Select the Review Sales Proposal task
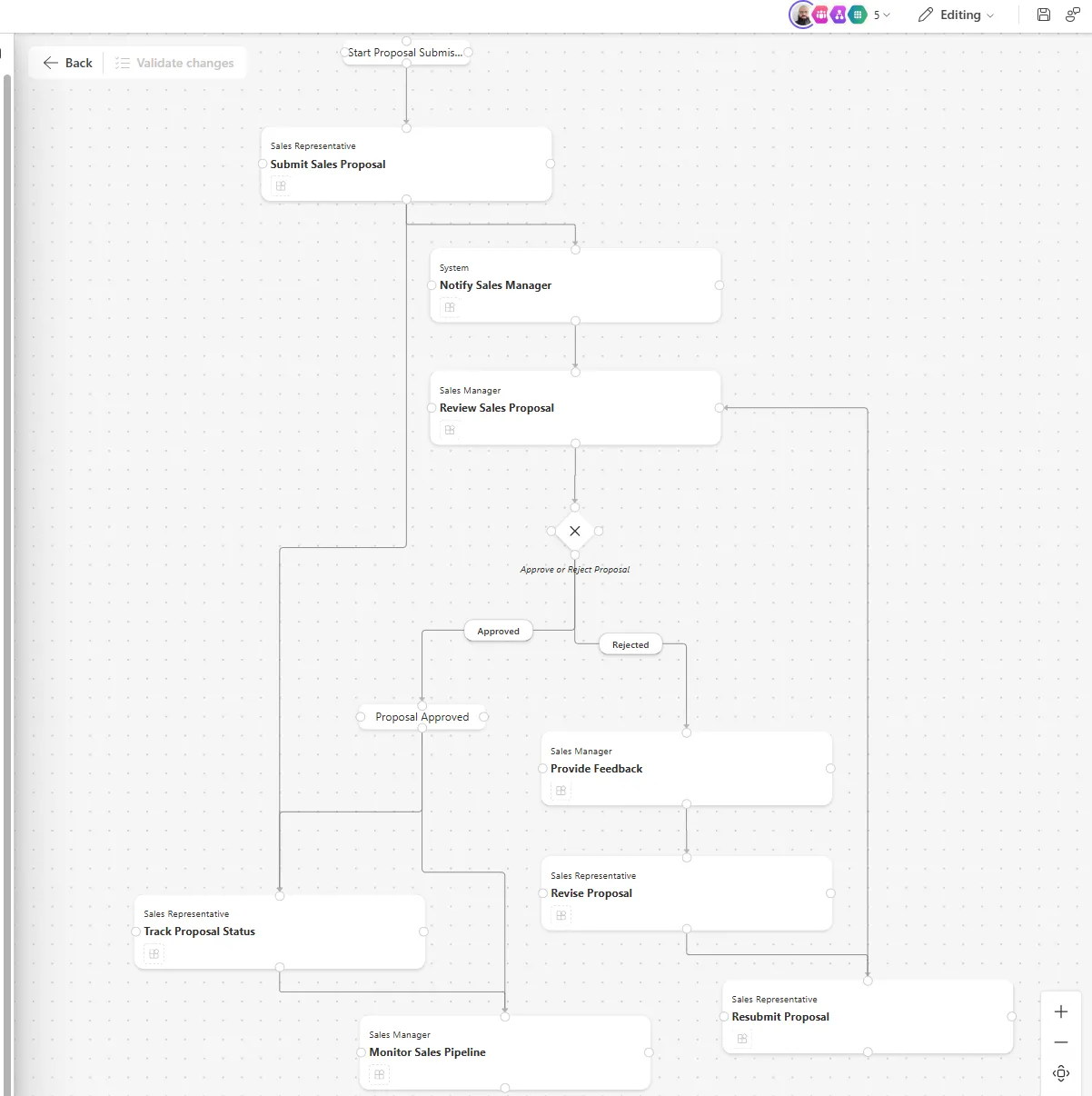The height and width of the screenshot is (1096, 1092). 575,408
